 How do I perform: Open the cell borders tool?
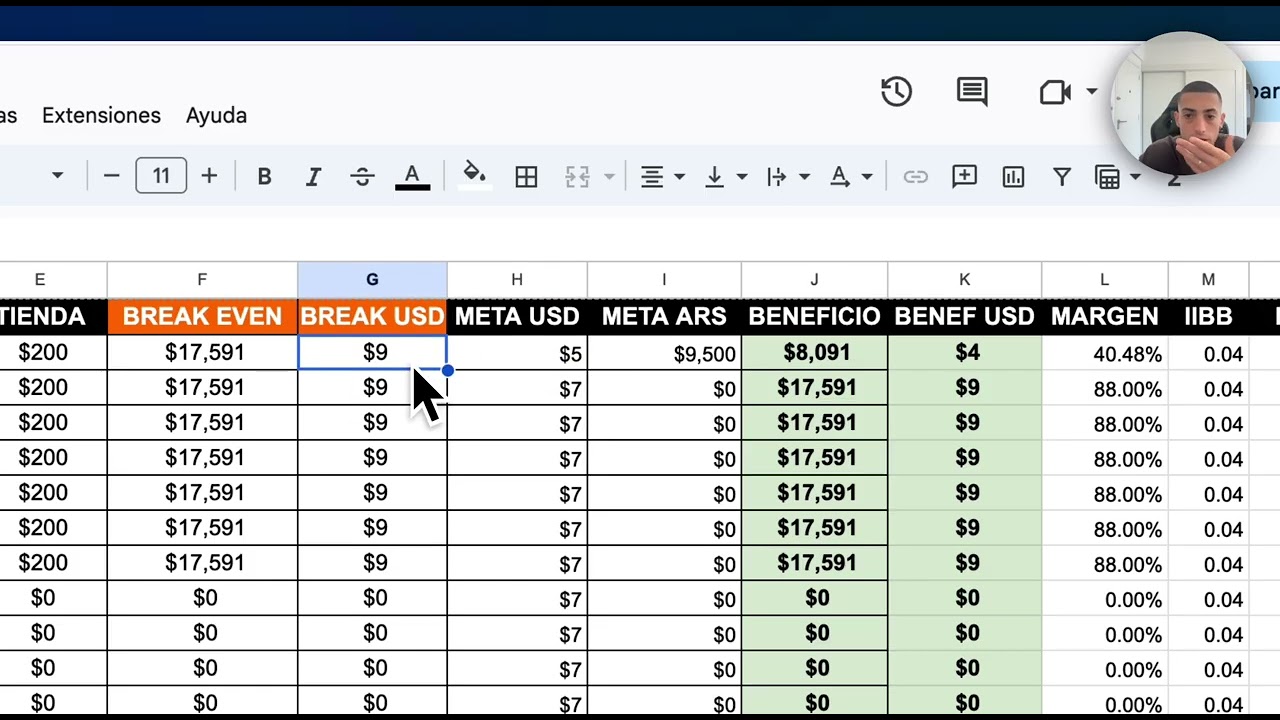click(526, 177)
